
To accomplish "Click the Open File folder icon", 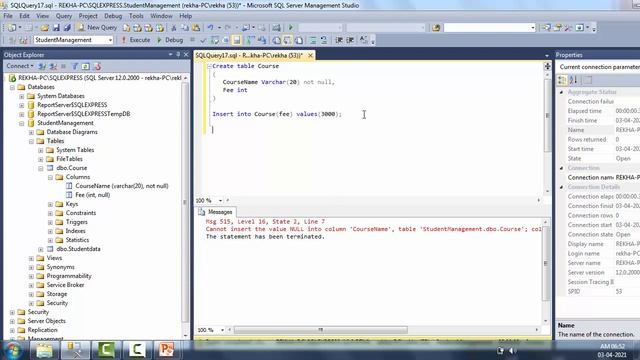I will click(x=44, y=28).
